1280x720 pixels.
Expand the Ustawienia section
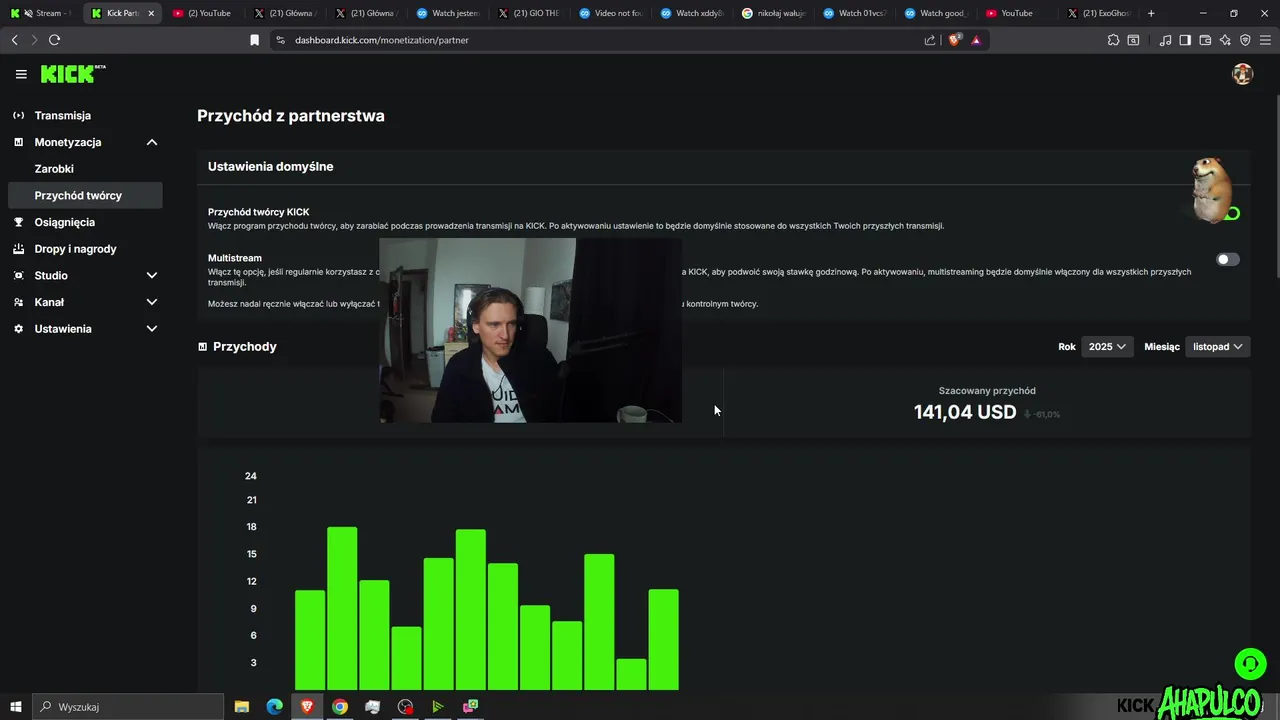coord(152,329)
